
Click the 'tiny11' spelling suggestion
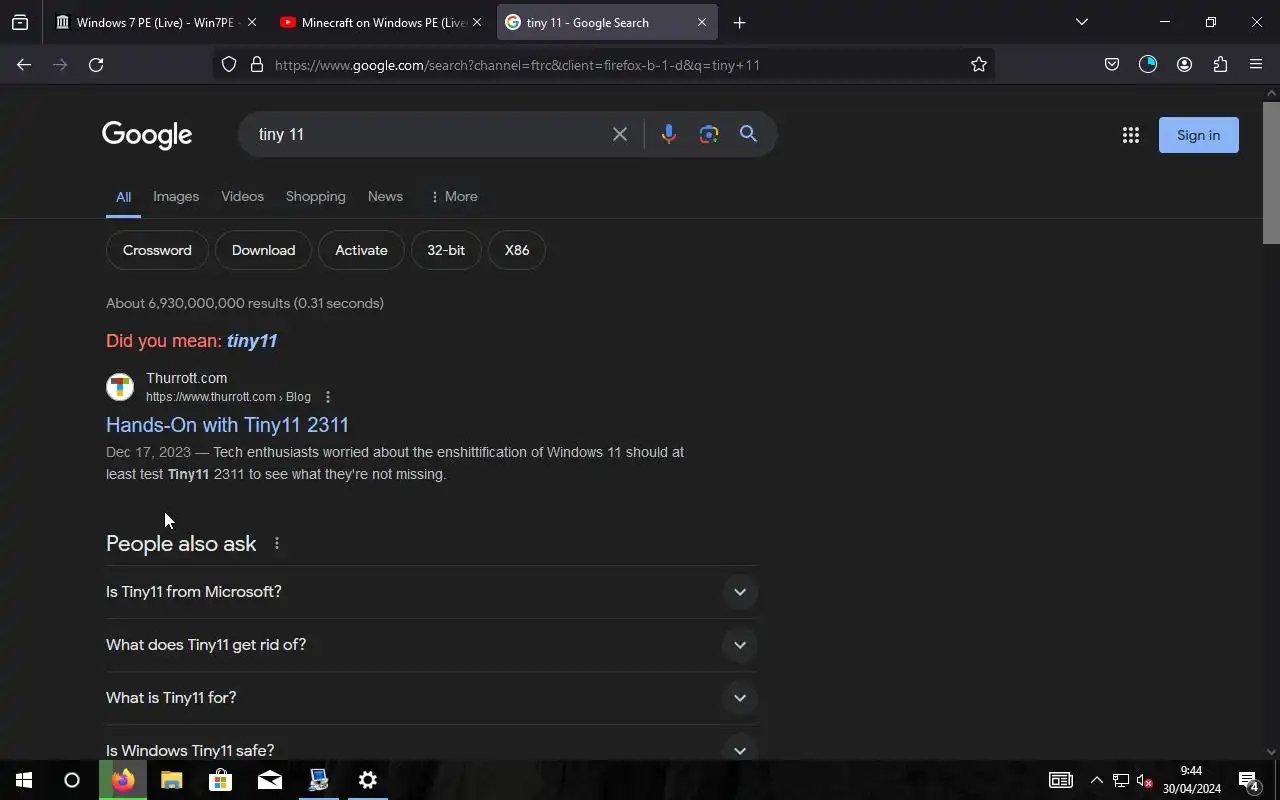(x=252, y=341)
